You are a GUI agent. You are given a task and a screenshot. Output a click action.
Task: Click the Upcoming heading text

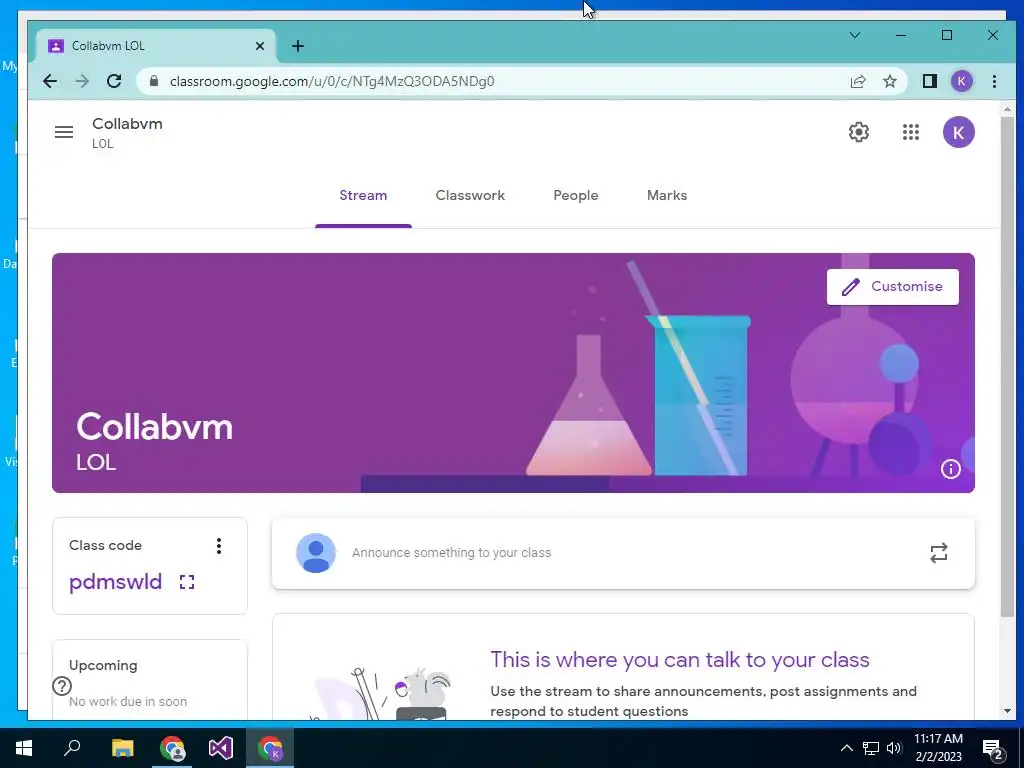pos(103,665)
